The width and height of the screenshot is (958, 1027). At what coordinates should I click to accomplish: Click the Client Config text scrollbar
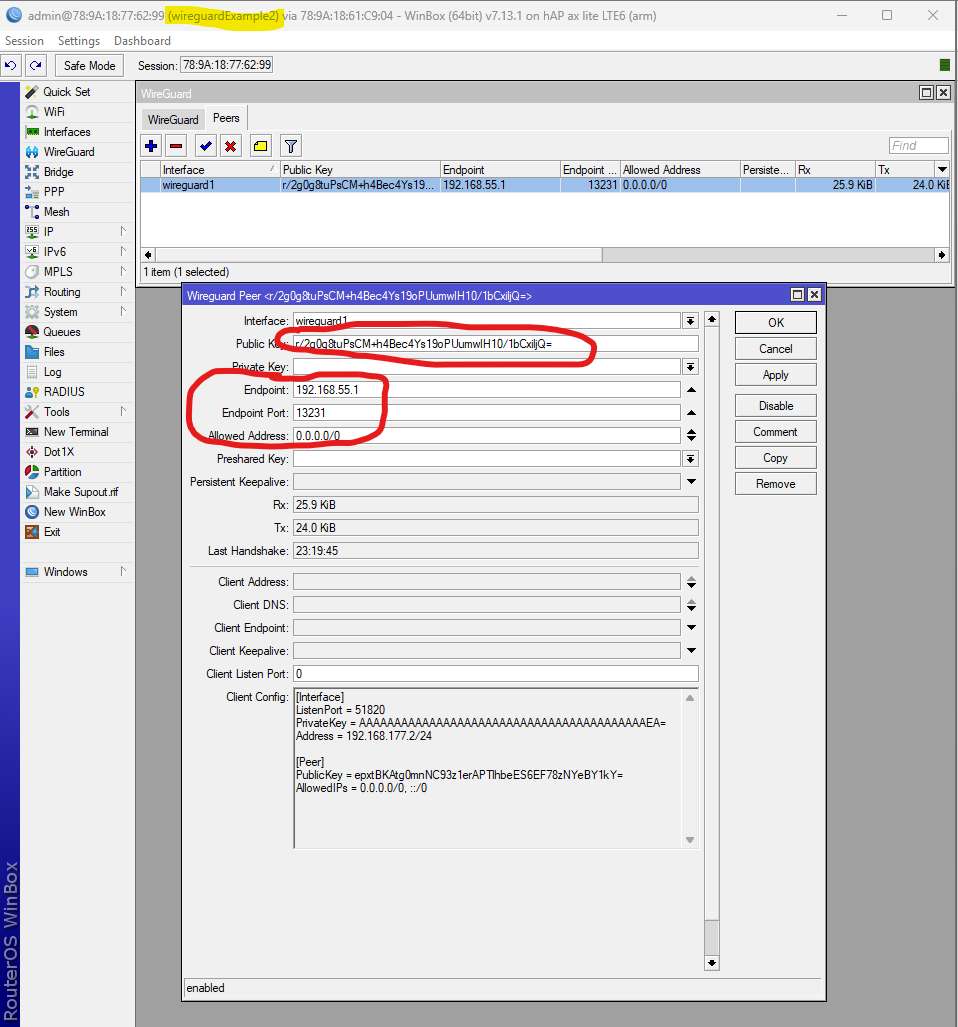point(690,768)
